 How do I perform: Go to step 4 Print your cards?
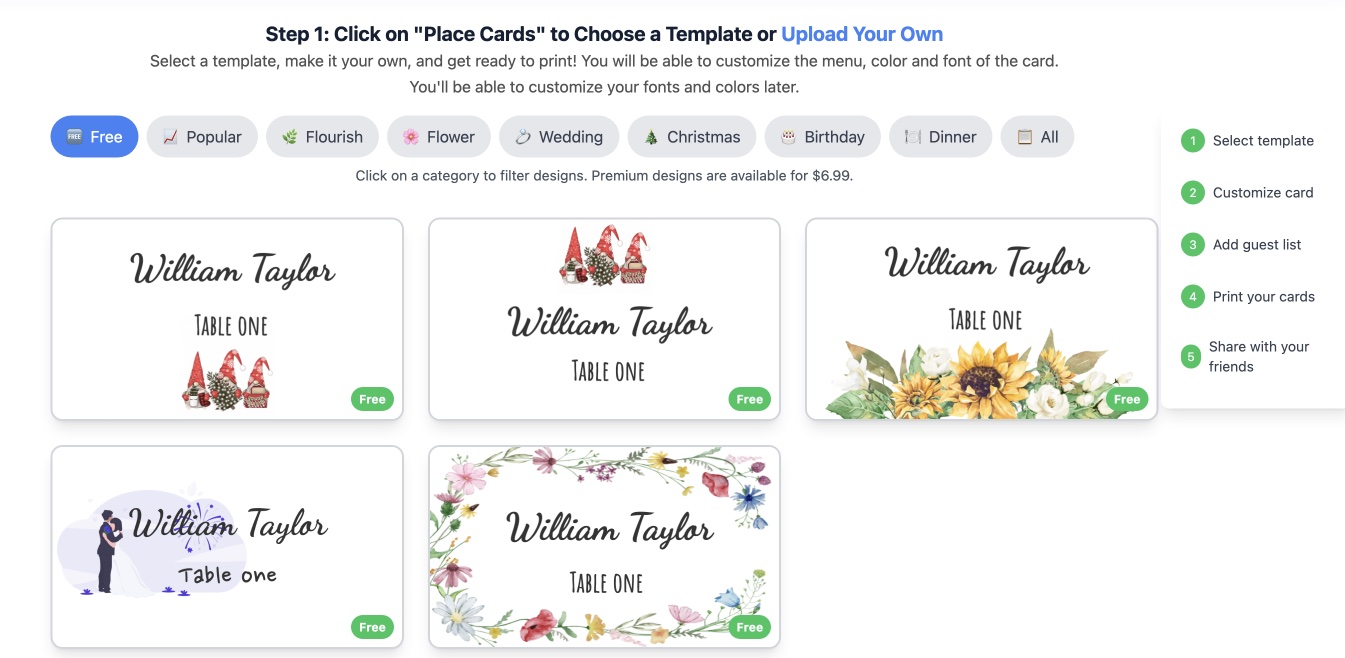(1248, 297)
